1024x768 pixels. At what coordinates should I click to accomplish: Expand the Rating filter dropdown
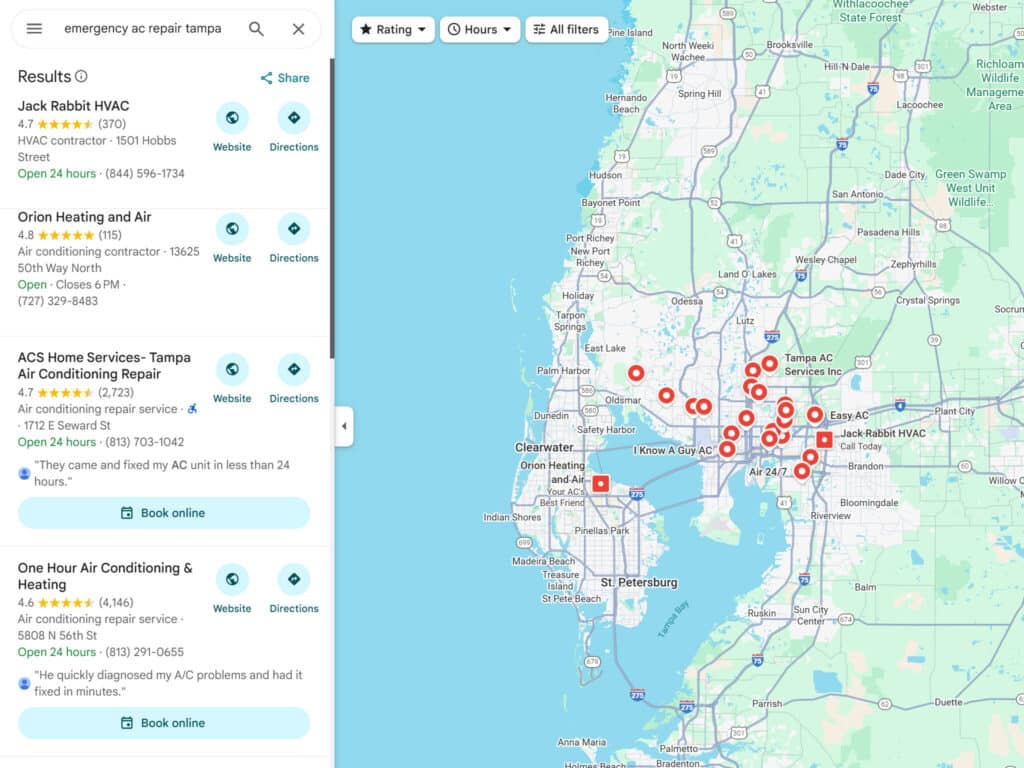(393, 30)
